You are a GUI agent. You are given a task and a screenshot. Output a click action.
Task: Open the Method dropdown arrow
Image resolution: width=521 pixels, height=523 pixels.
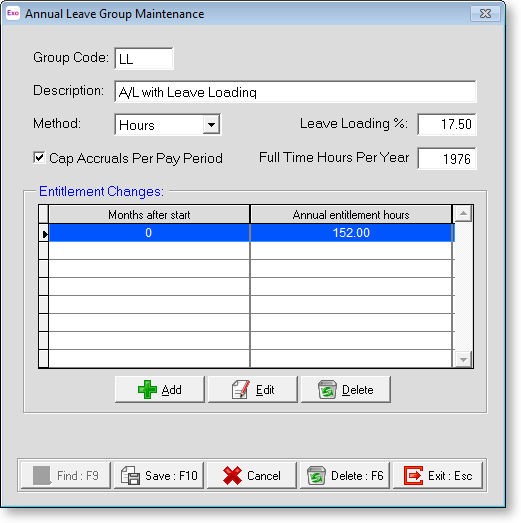tap(211, 125)
